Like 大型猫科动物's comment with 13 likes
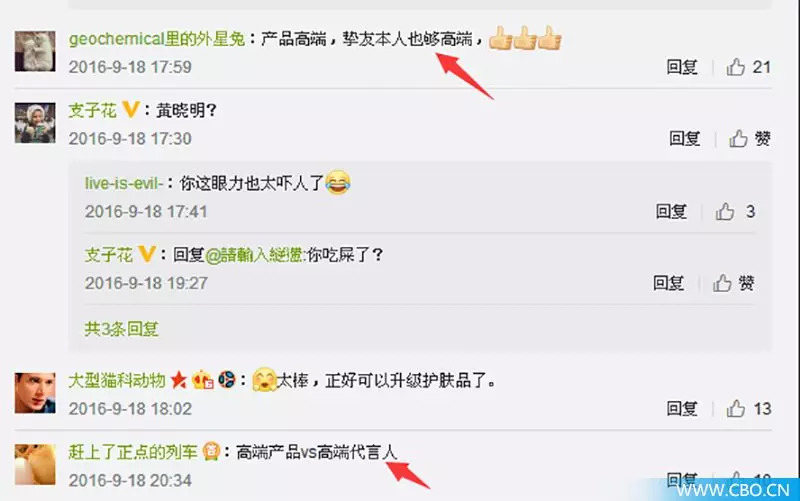The height and width of the screenshot is (501, 800). (x=736, y=408)
